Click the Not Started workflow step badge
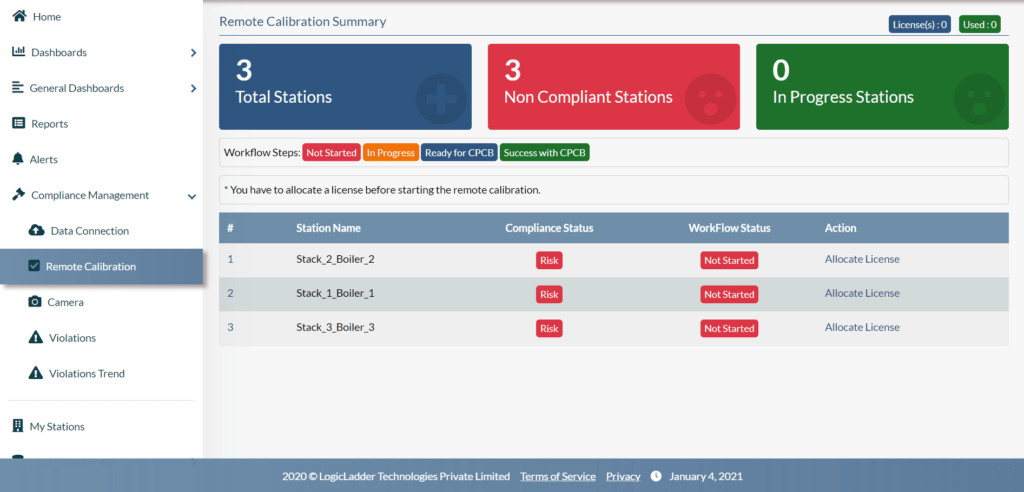This screenshot has width=1024, height=492. pyautogui.click(x=331, y=153)
